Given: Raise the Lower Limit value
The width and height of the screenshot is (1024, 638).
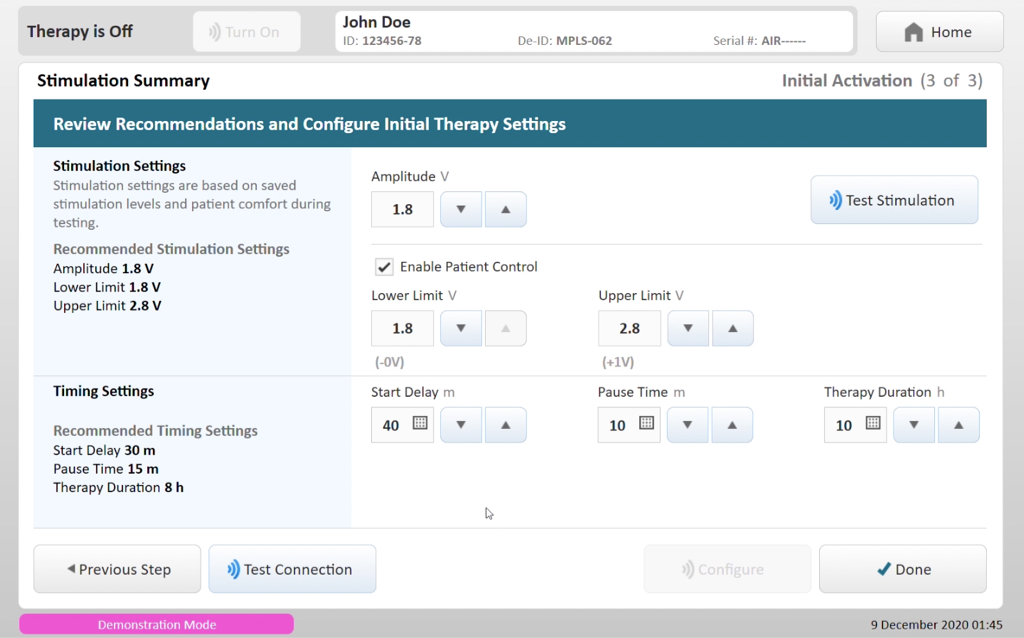Looking at the screenshot, I should pyautogui.click(x=505, y=328).
